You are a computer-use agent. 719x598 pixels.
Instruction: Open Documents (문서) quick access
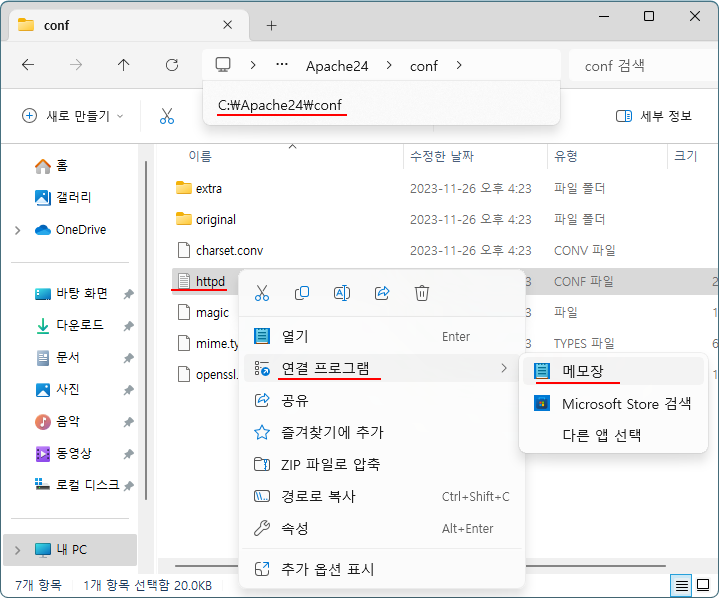(x=58, y=358)
